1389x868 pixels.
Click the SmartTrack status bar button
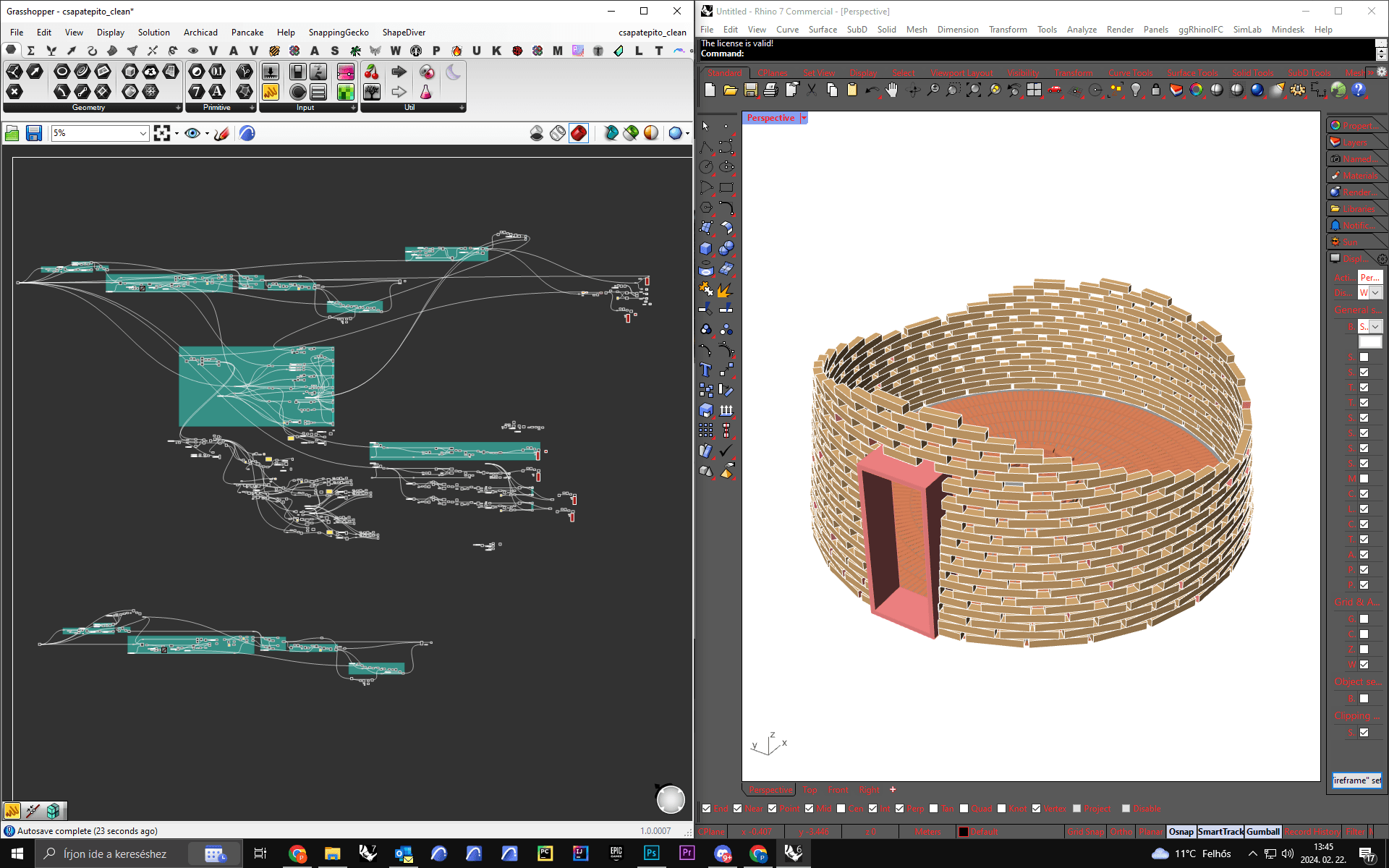(1220, 832)
